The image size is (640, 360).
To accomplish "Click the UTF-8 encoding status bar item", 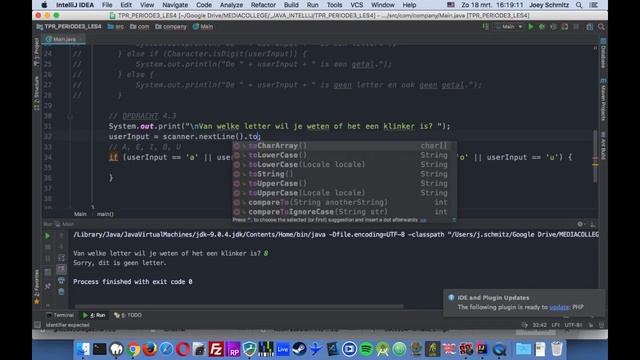I will (573, 325).
